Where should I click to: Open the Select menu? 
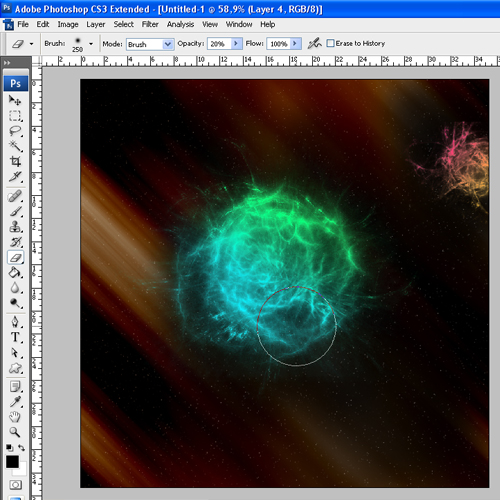(123, 24)
